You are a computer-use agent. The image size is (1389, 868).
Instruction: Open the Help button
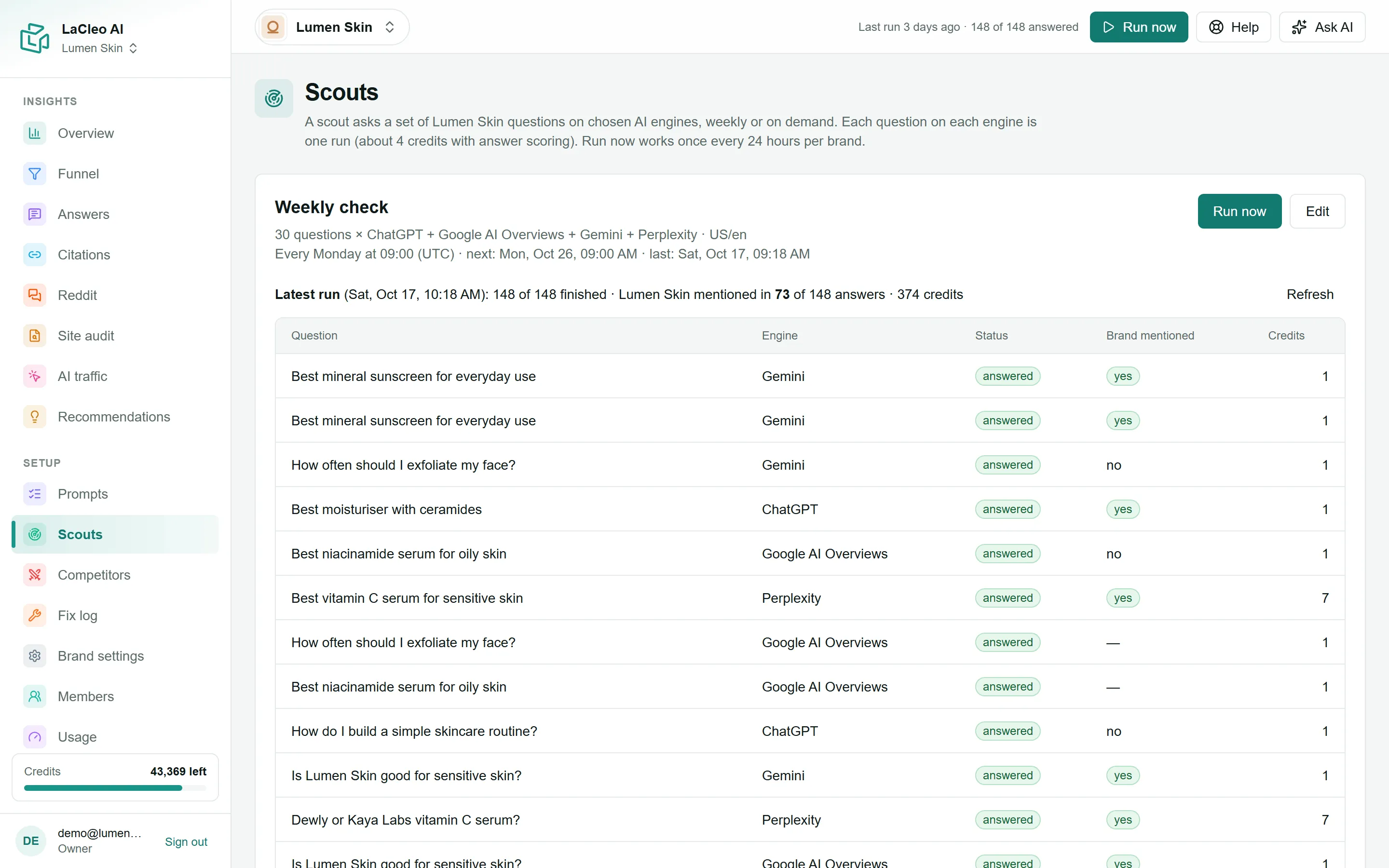[1233, 27]
